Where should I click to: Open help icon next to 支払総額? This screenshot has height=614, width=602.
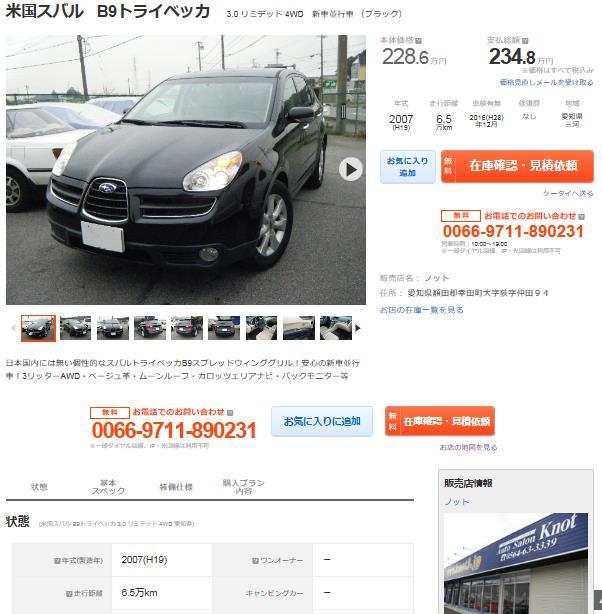point(525,40)
